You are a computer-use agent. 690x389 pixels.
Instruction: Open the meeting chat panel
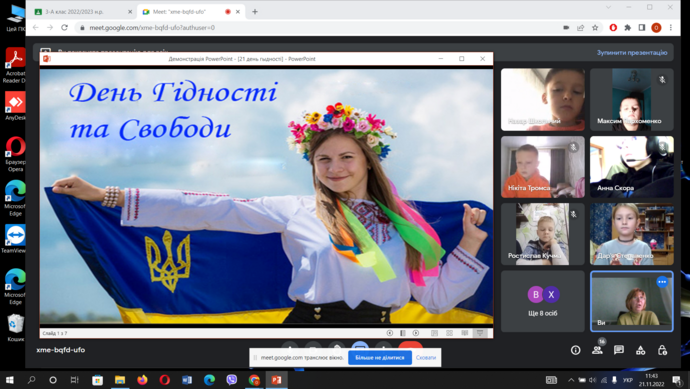click(619, 350)
